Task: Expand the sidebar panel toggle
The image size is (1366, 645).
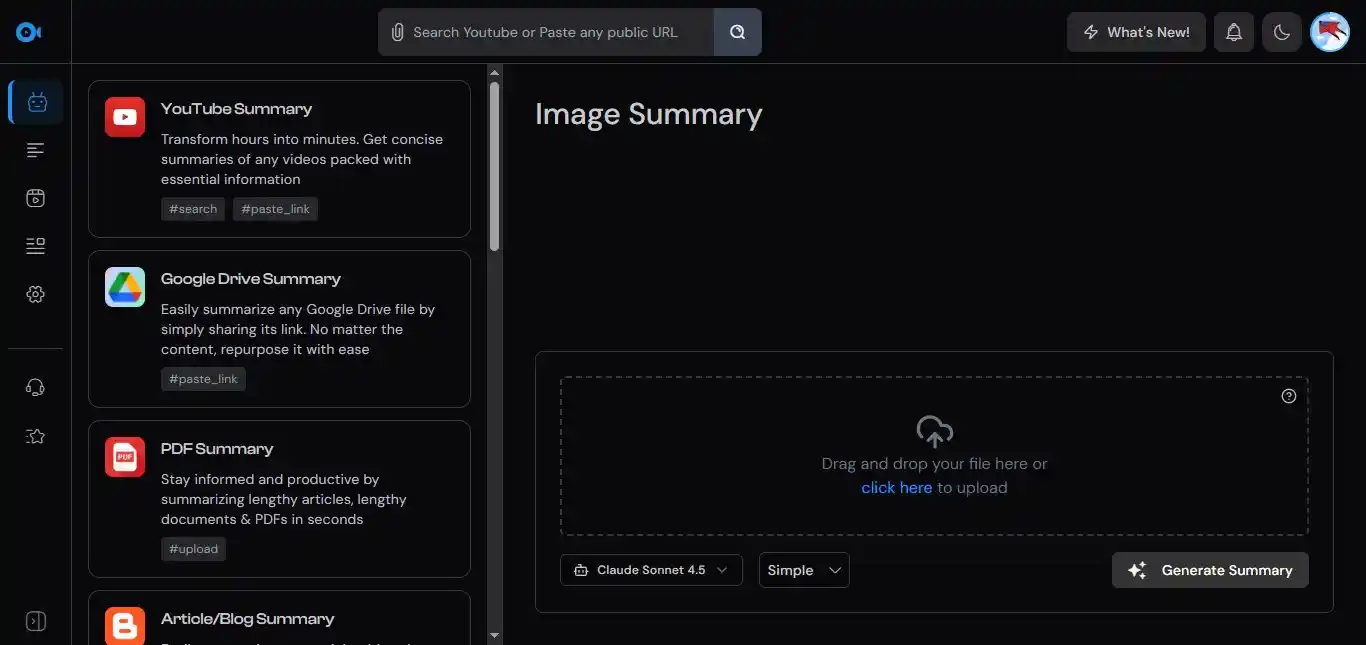Action: 36,621
